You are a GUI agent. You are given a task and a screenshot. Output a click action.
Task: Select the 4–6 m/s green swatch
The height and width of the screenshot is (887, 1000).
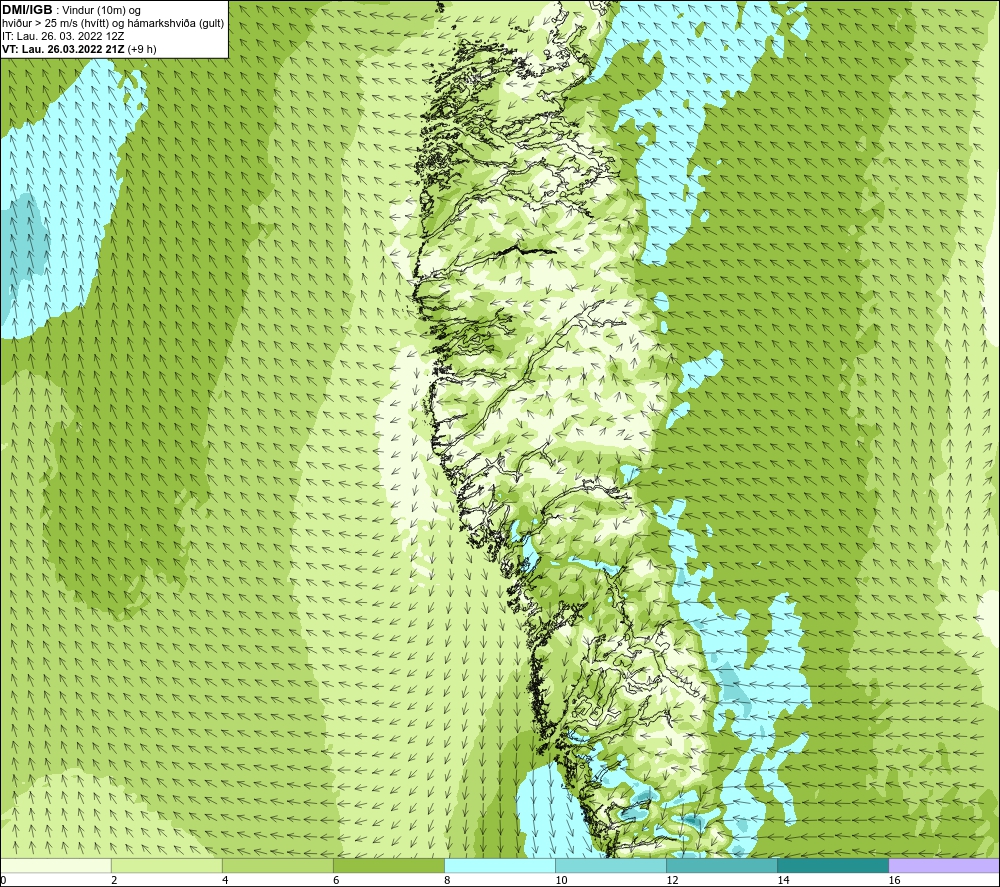point(278,865)
